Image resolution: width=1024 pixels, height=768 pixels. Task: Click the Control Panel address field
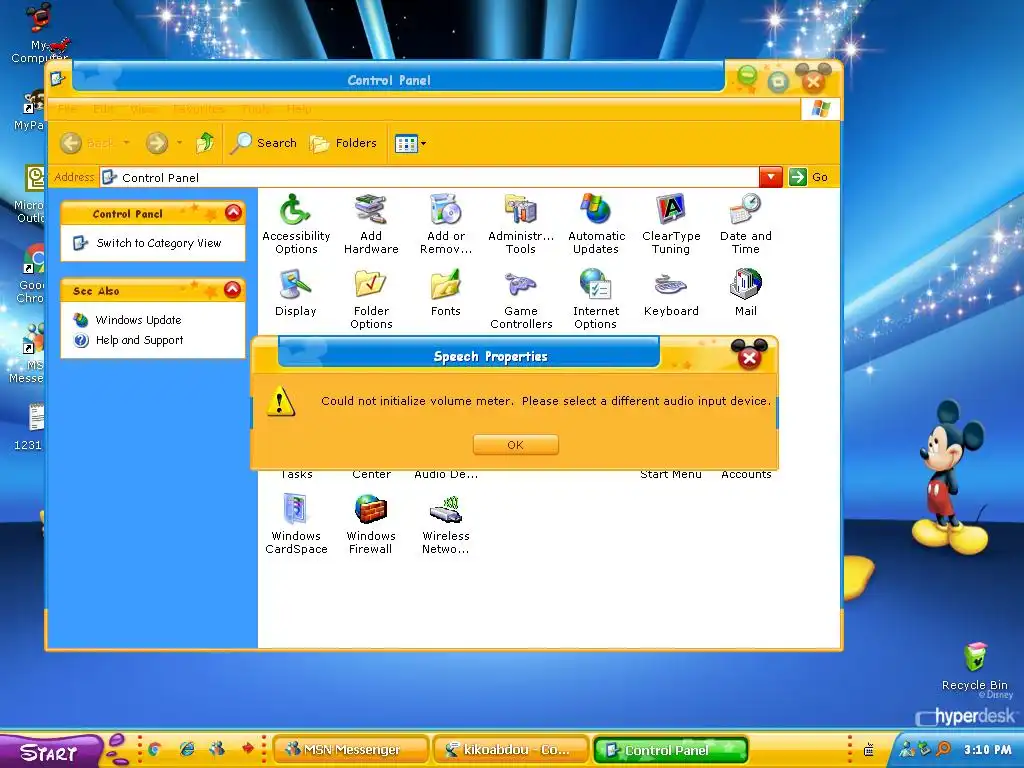tap(429, 177)
